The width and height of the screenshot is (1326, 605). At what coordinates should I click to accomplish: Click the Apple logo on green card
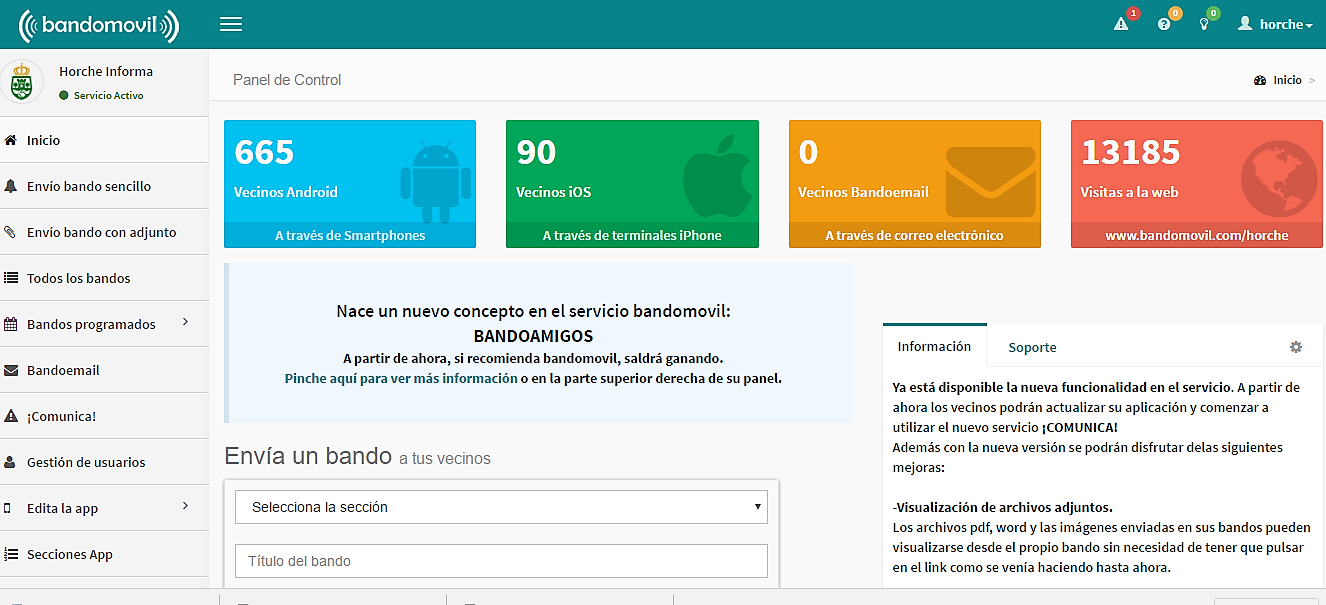click(717, 177)
